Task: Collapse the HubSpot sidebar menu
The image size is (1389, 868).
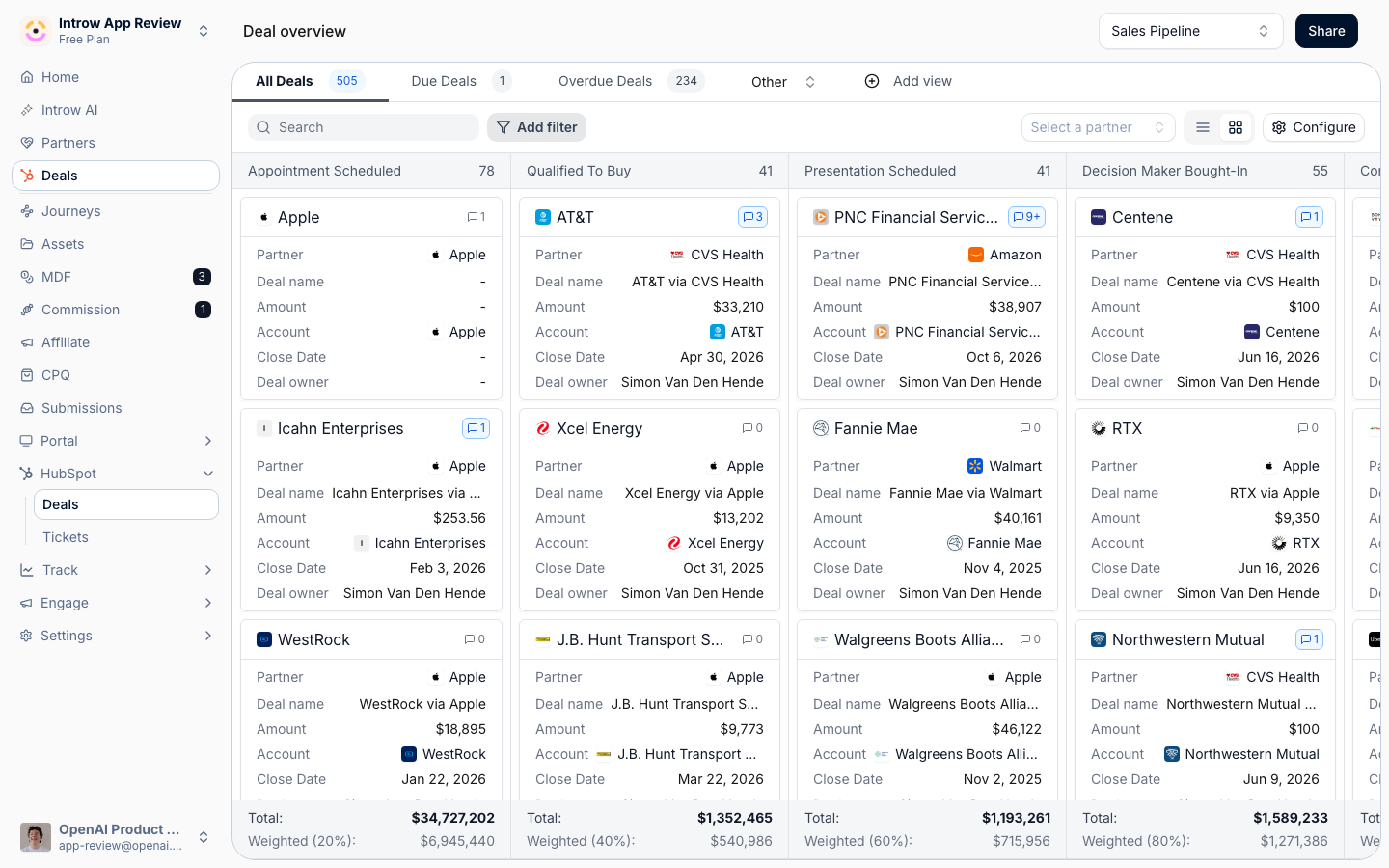Action: [x=116, y=474]
